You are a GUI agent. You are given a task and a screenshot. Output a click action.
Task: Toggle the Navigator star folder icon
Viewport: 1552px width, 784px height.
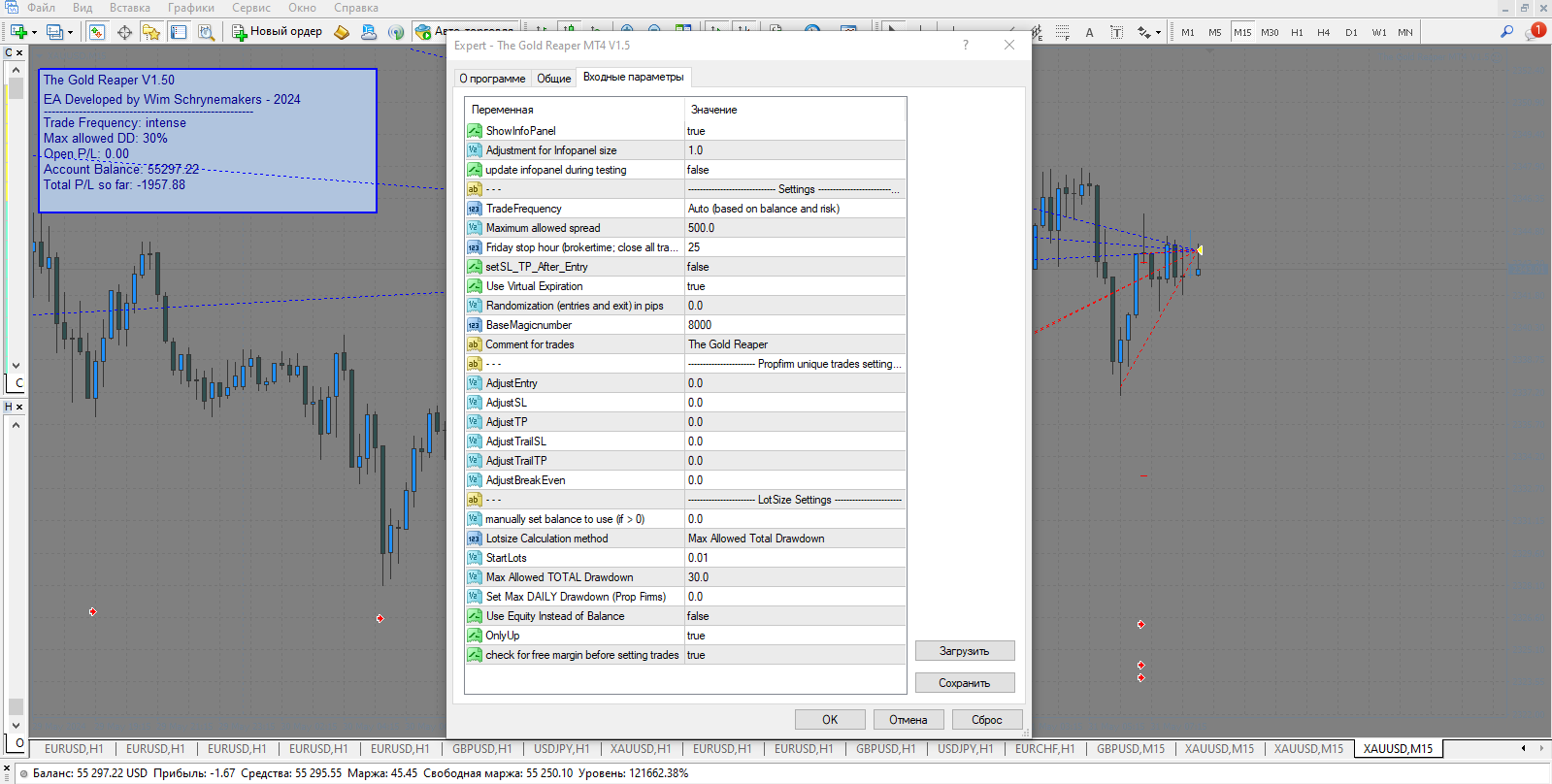coord(151,32)
